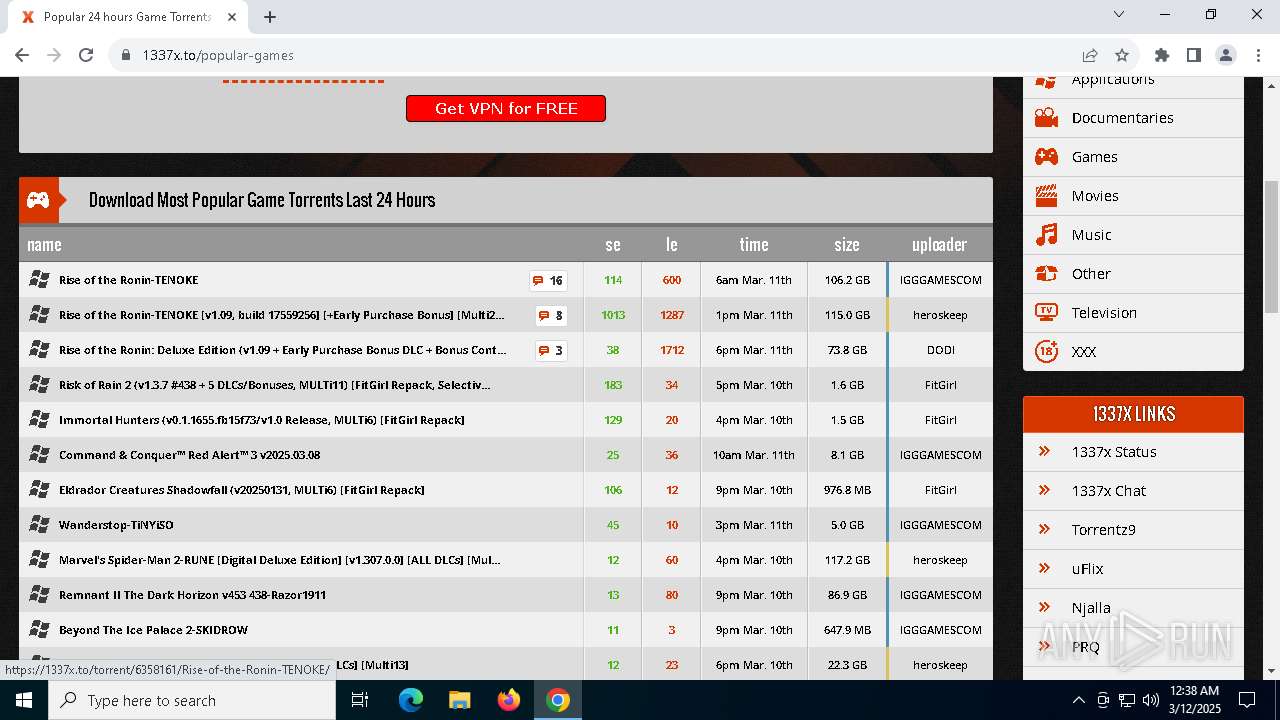1280x720 pixels.
Task: Click the Games controller icon in sidebar
Action: (x=1046, y=157)
